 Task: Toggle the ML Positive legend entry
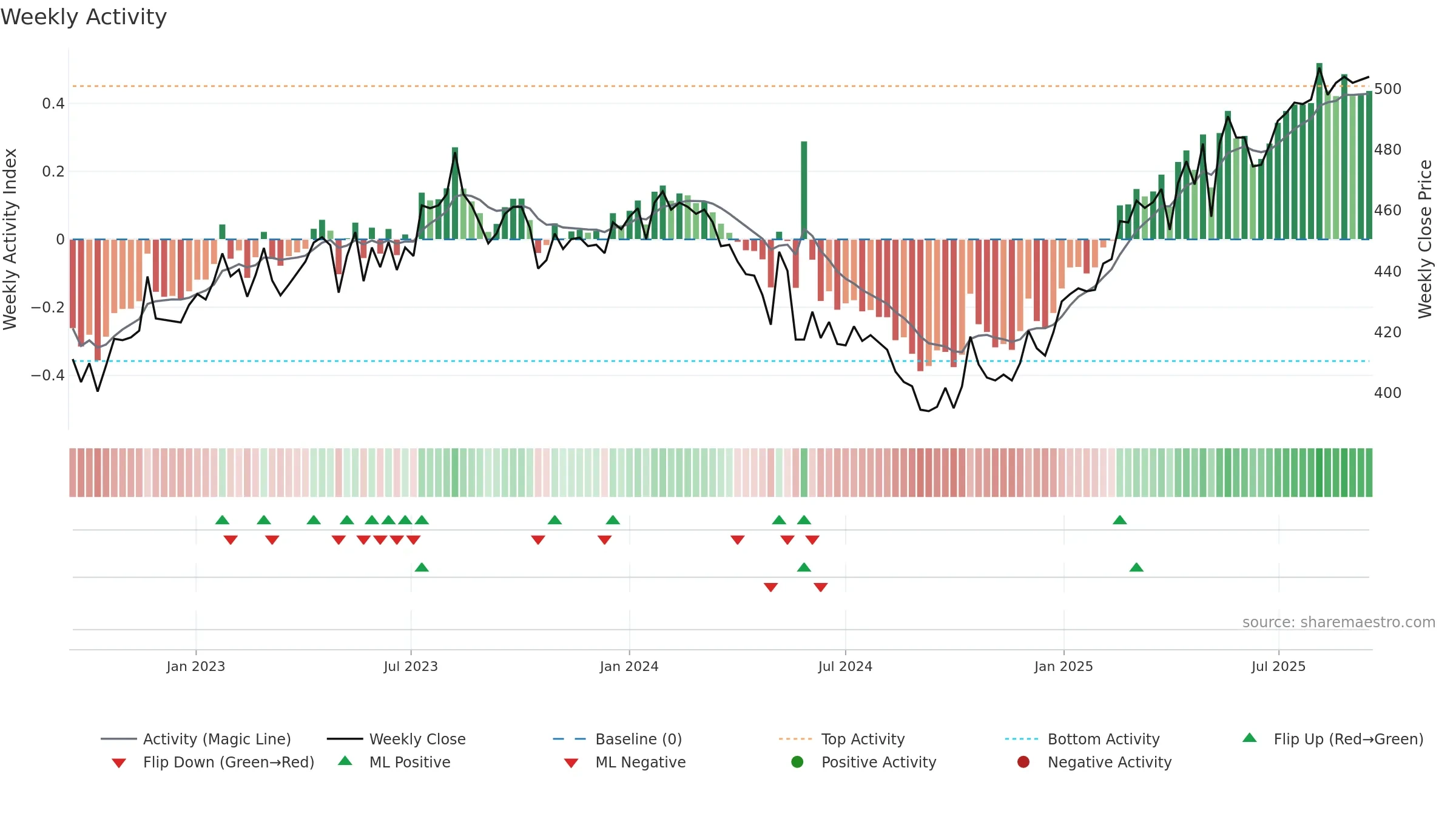394,762
